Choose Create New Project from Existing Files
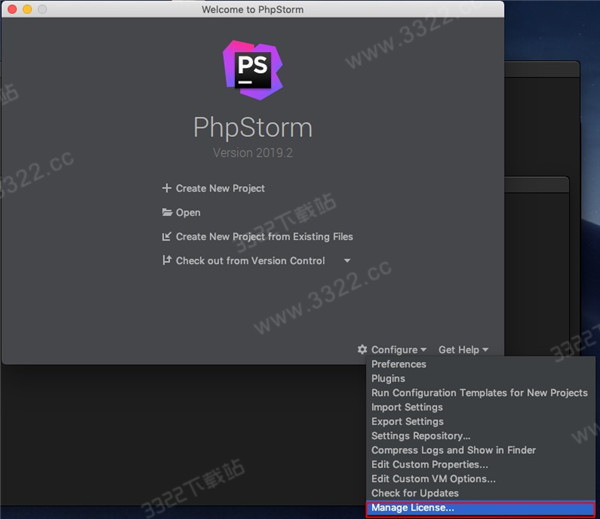The image size is (600, 519). tap(264, 237)
